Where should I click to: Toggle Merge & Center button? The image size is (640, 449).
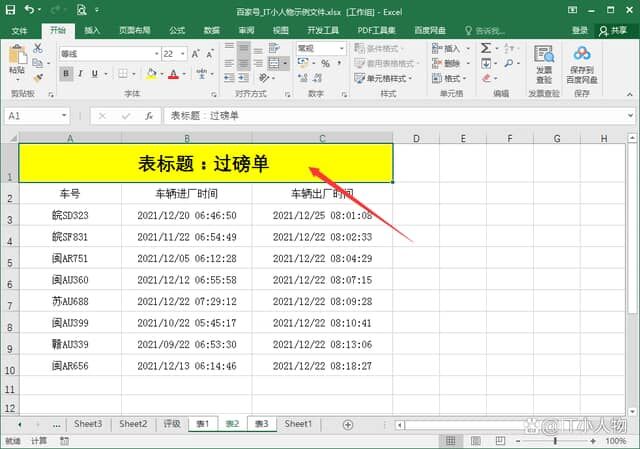(274, 63)
